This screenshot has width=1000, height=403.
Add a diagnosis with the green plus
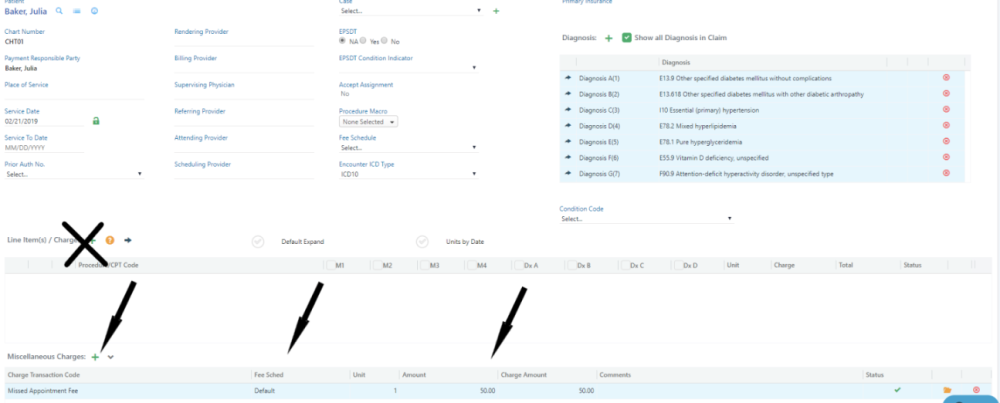coord(608,38)
